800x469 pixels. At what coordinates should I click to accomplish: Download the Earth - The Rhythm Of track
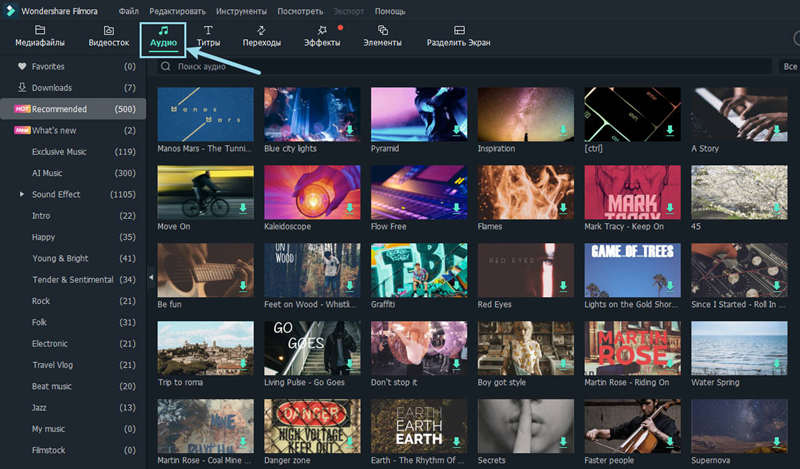click(456, 442)
